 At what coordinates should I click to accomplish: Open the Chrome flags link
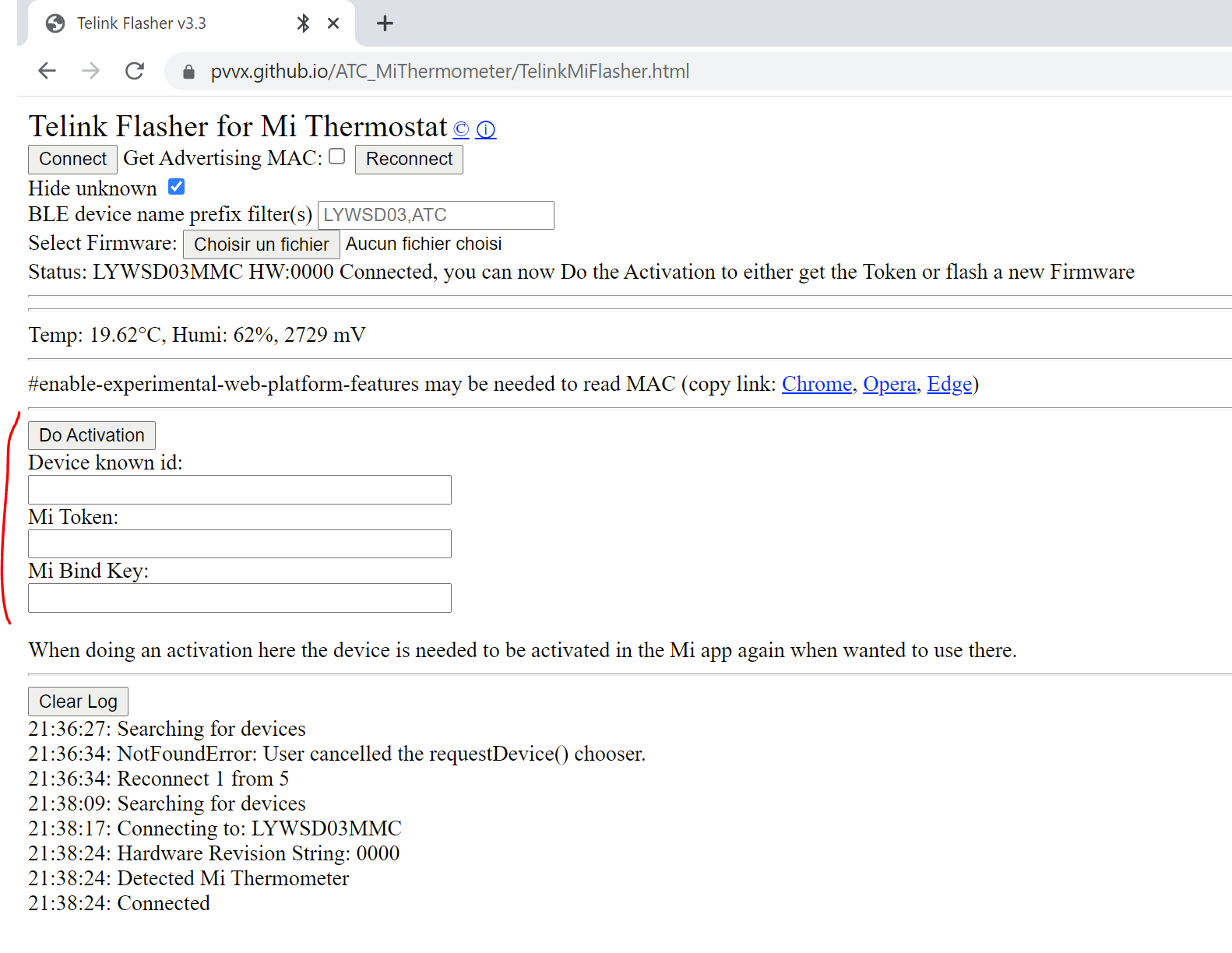click(x=817, y=384)
